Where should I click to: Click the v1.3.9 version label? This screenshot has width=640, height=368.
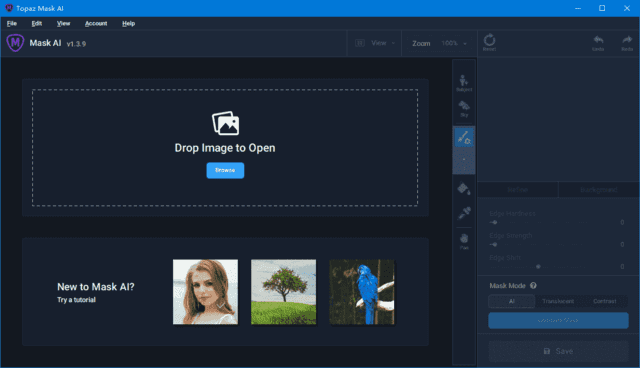click(x=76, y=44)
